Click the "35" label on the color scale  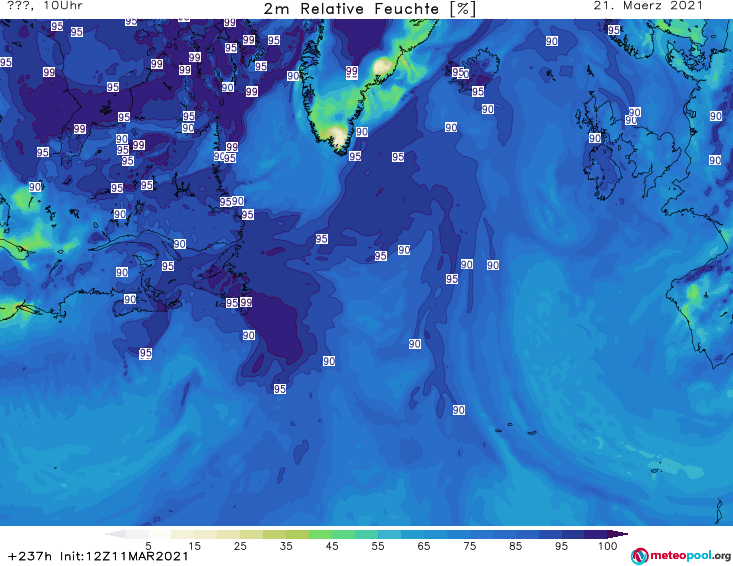click(x=286, y=545)
